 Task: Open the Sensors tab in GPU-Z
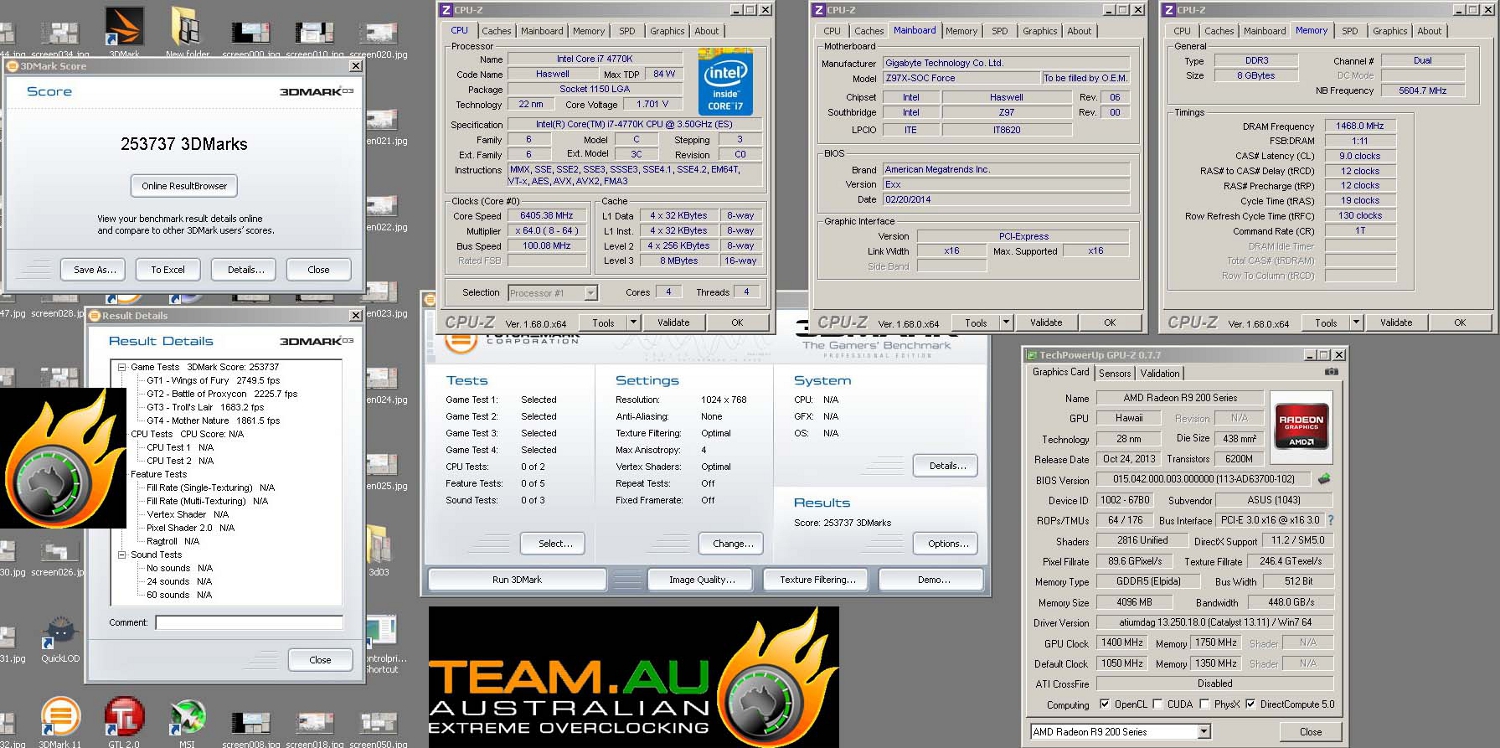(x=1115, y=373)
